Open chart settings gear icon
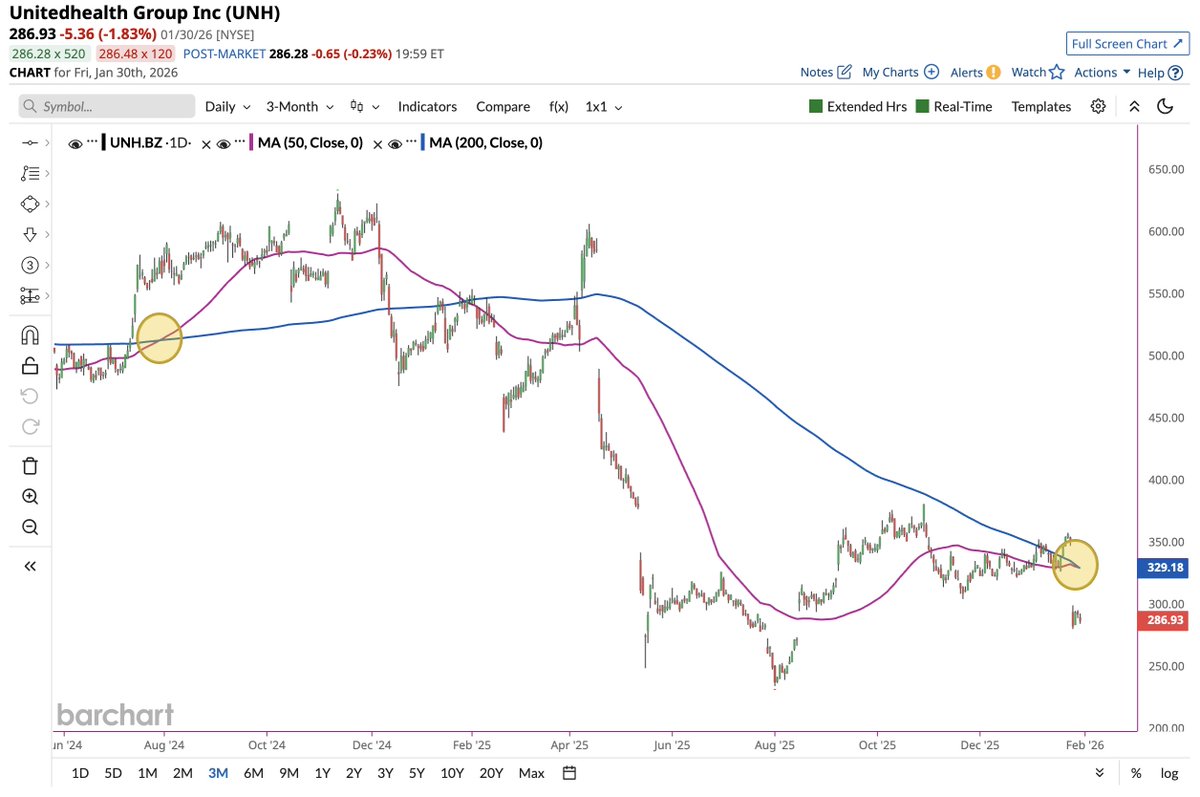The image size is (1200, 797). (1098, 107)
